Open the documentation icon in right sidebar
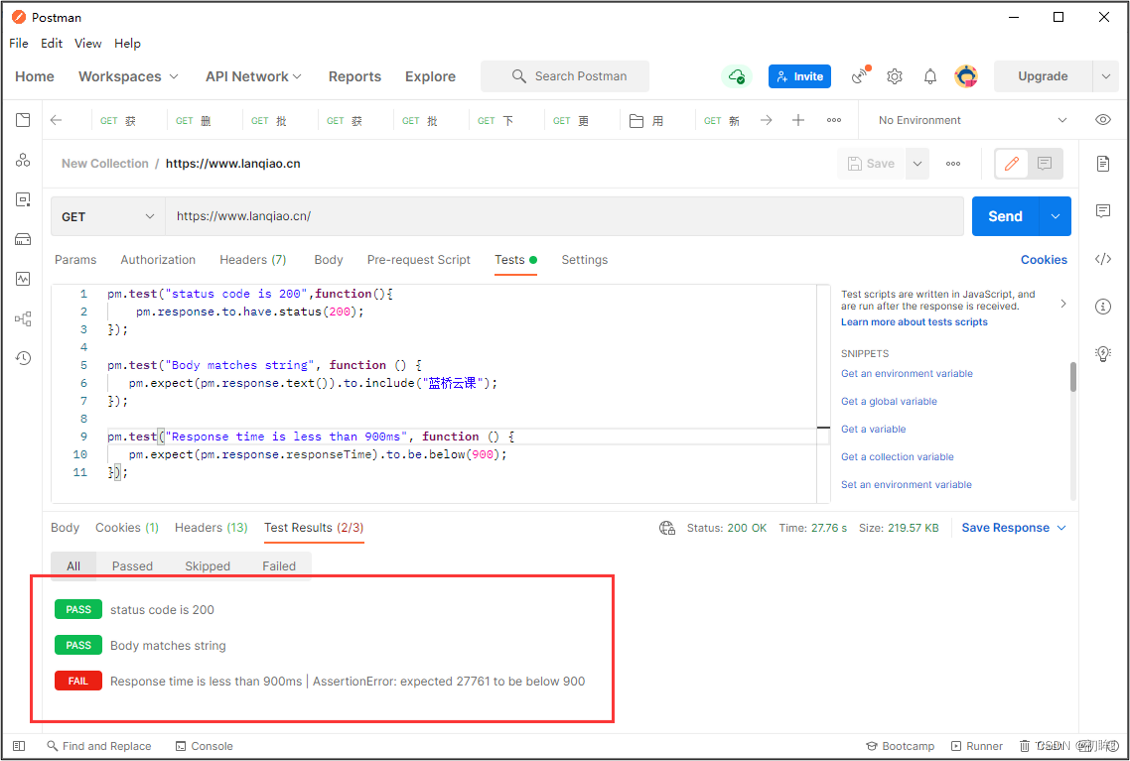The image size is (1130, 761). click(x=1103, y=164)
